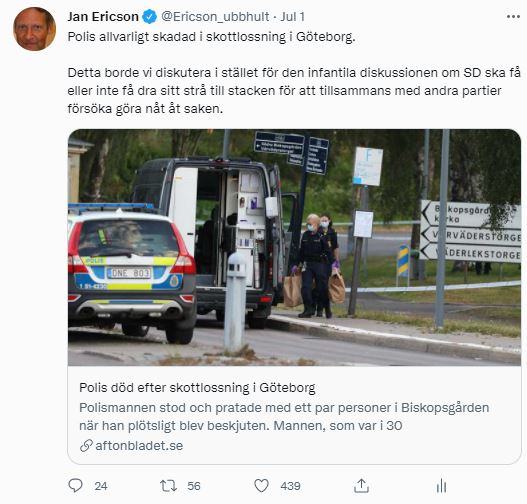Click the tweet text about Göteborg
Image resolution: width=527 pixels, height=504 pixels.
(x=211, y=37)
